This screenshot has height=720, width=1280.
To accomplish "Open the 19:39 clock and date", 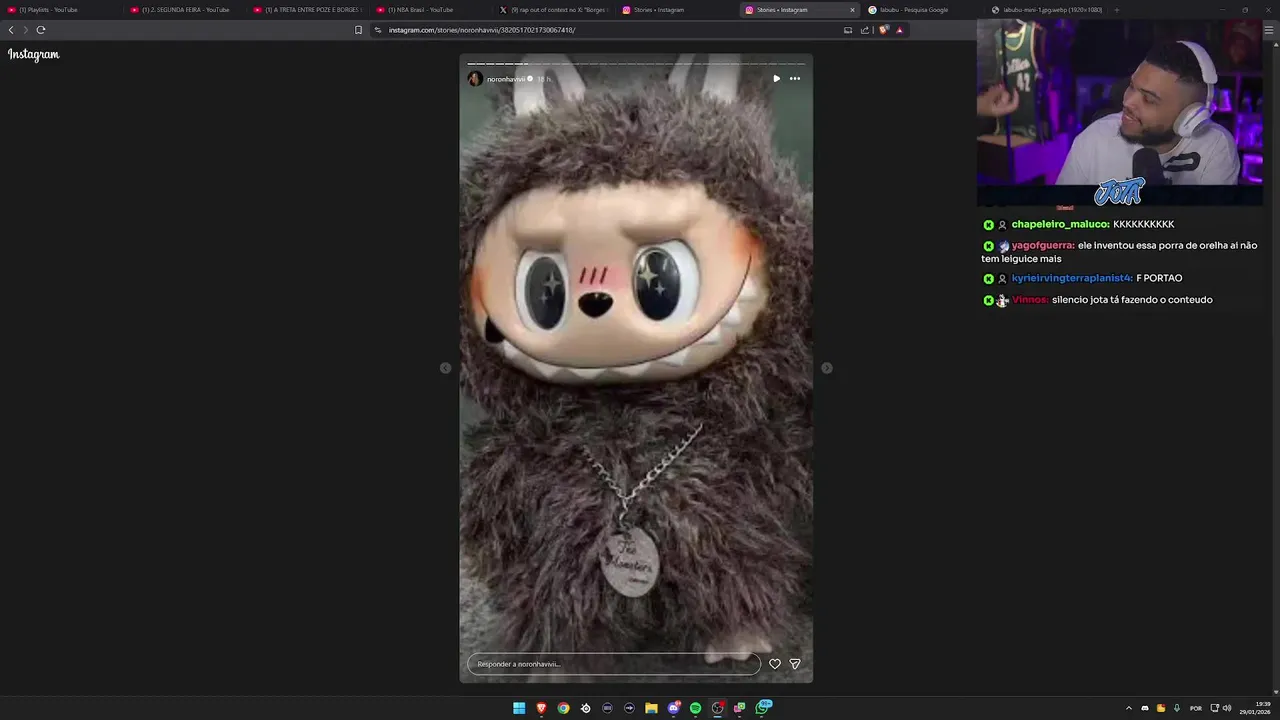I will [x=1254, y=708].
